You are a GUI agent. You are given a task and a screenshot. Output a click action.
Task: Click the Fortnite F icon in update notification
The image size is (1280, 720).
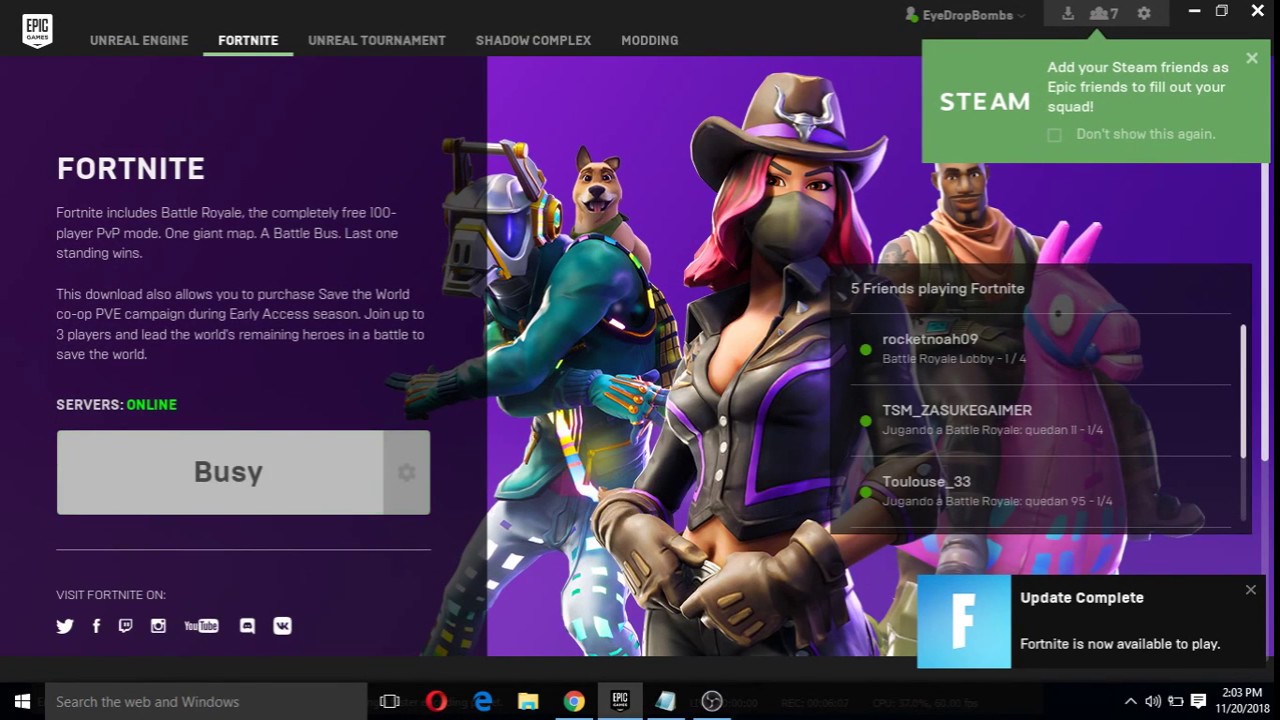(x=964, y=621)
